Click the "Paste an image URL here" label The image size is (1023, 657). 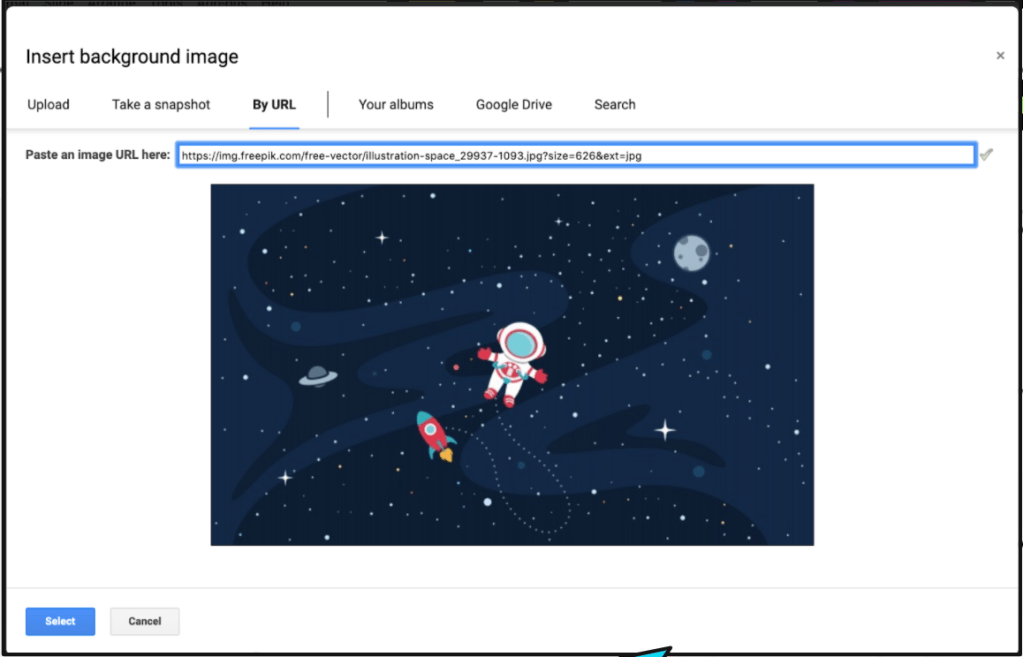click(97, 155)
